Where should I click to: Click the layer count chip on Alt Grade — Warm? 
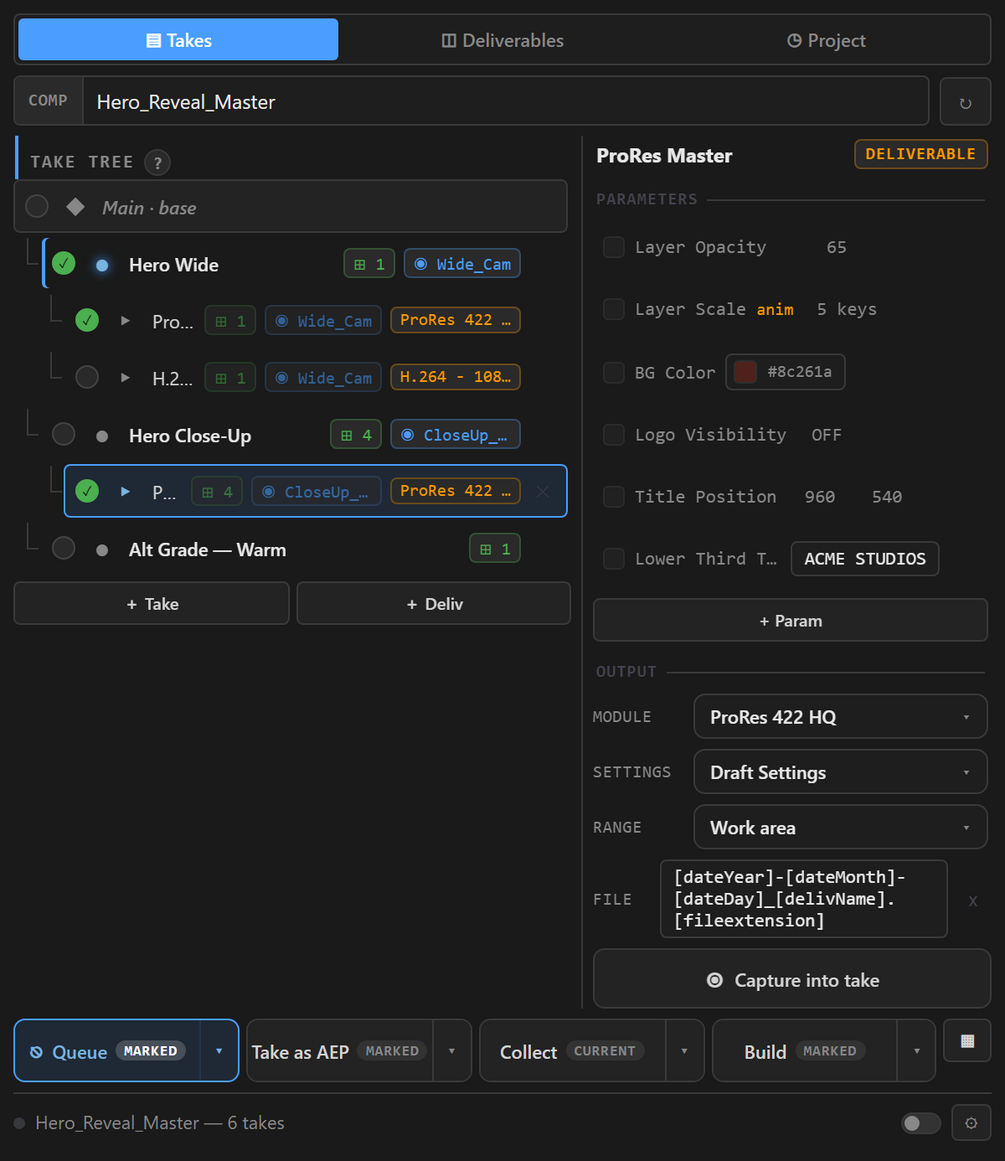click(495, 548)
